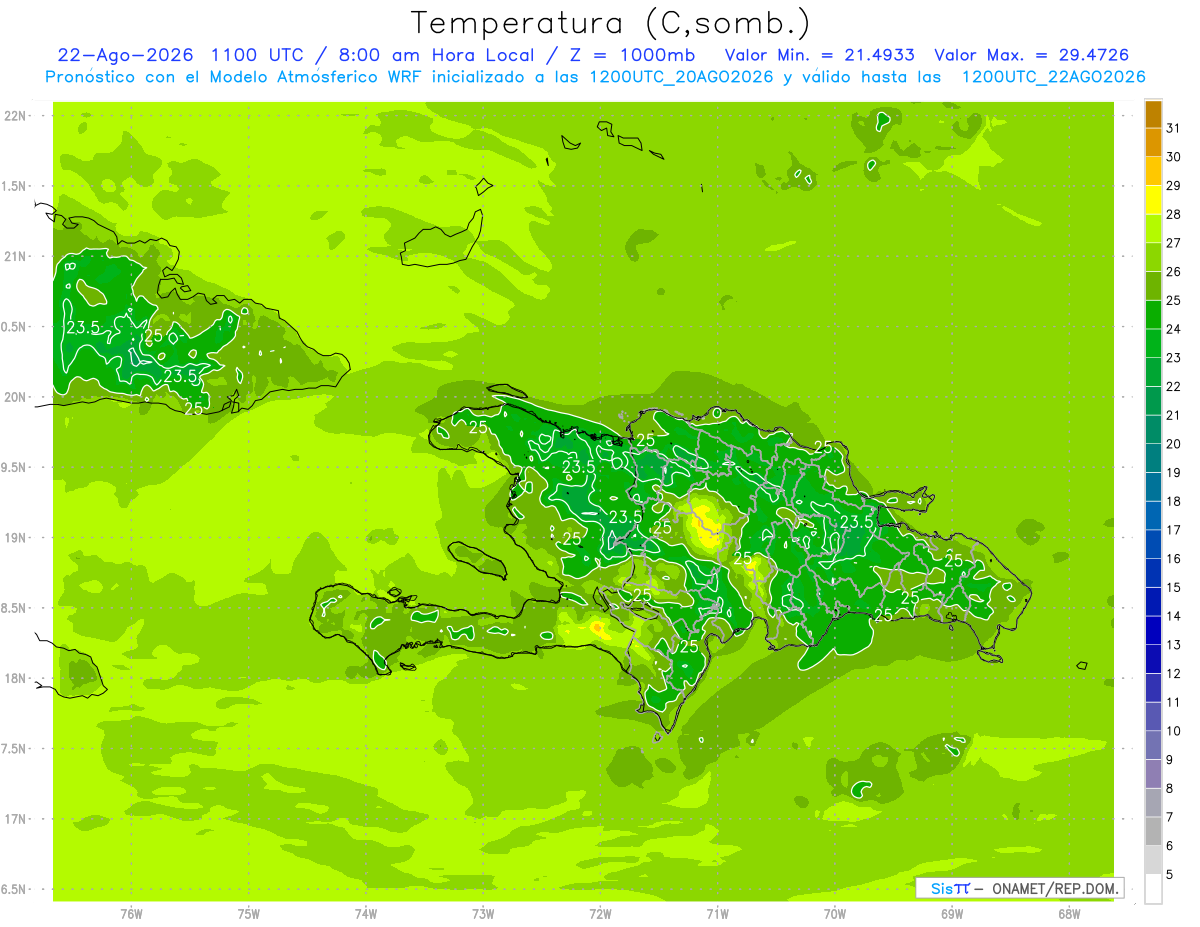Click "Valor Max. = 29.4726" readout
The image size is (1200, 927).
tap(1032, 55)
